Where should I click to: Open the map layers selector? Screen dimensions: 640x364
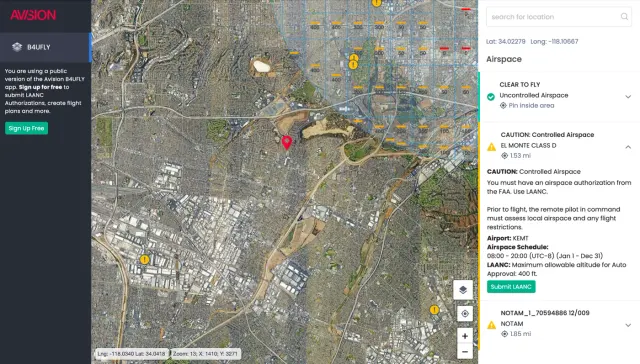coord(463,290)
